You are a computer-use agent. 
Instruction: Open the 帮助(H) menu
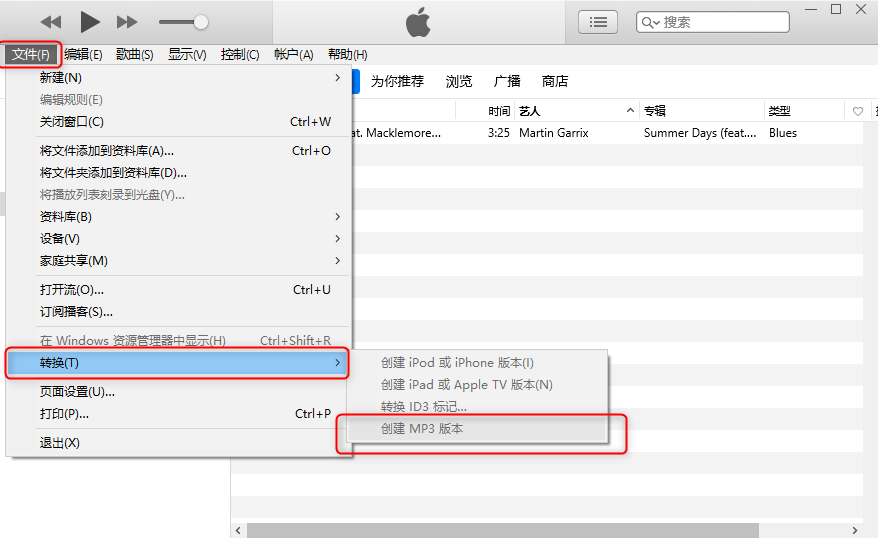(x=348, y=55)
